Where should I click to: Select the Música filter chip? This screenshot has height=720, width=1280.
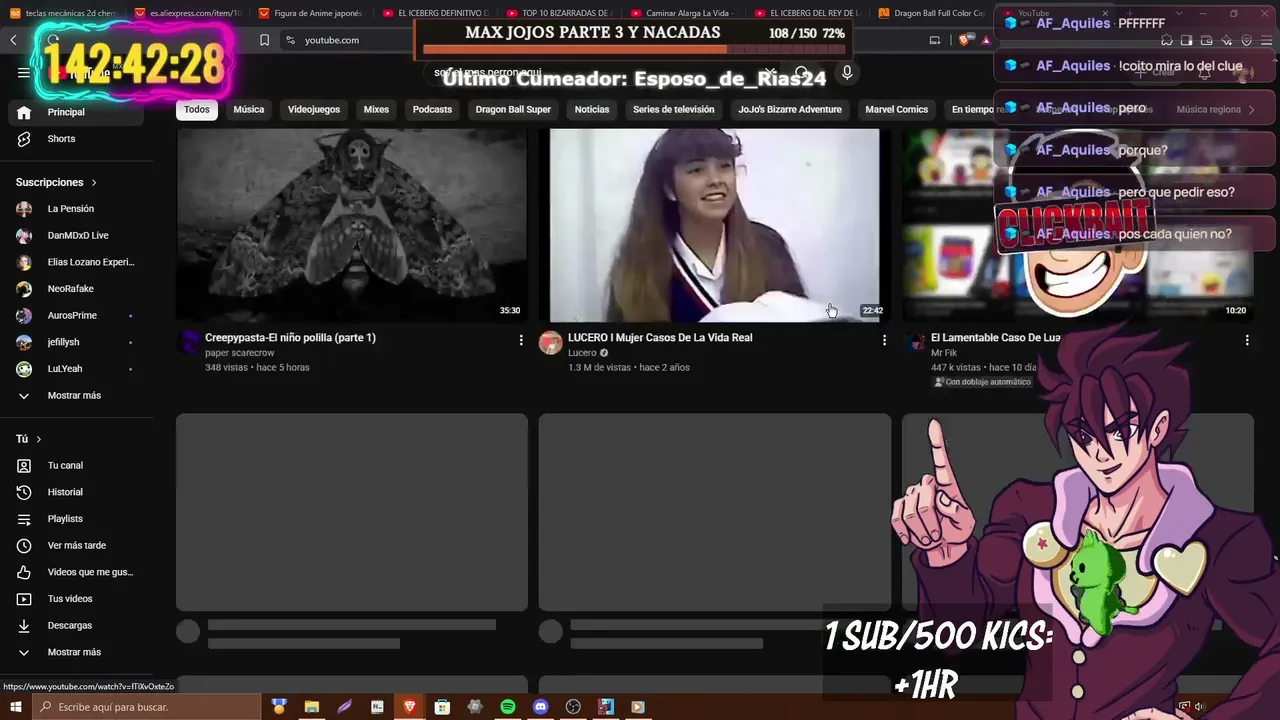(249, 109)
